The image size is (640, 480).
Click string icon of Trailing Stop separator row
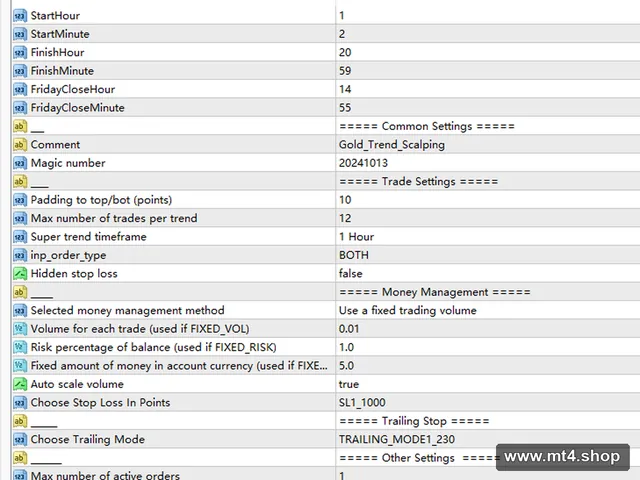[20, 421]
